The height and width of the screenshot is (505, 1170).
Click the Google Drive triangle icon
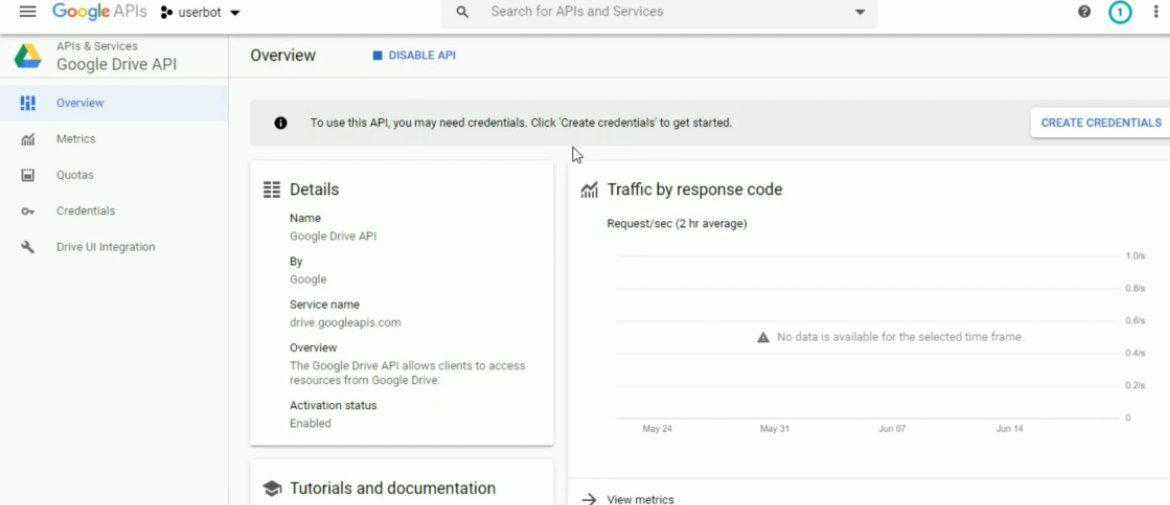[28, 56]
